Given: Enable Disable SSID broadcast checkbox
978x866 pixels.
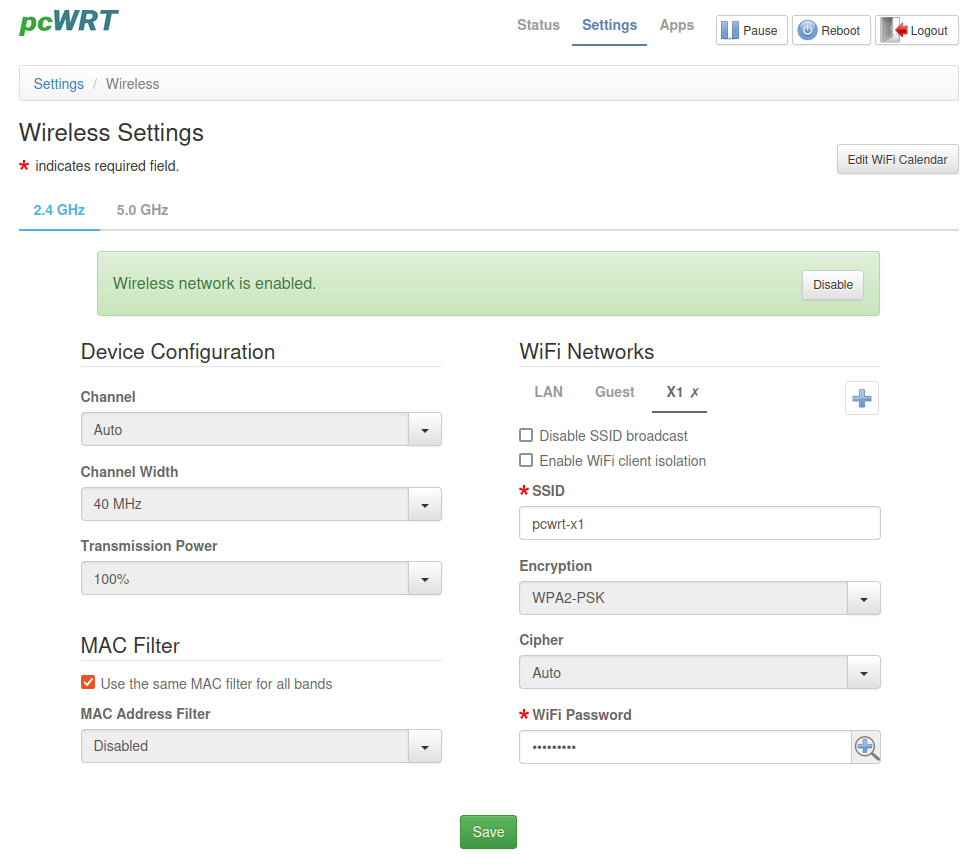Looking at the screenshot, I should [x=526, y=436].
